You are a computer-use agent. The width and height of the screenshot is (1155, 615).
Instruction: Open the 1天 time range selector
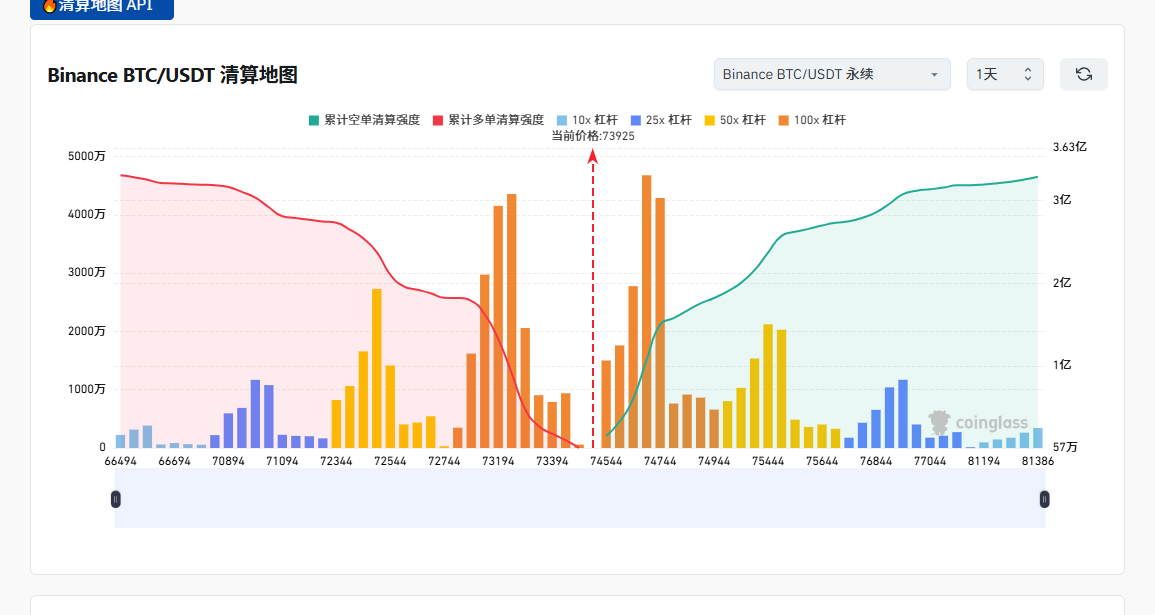click(x=1005, y=74)
